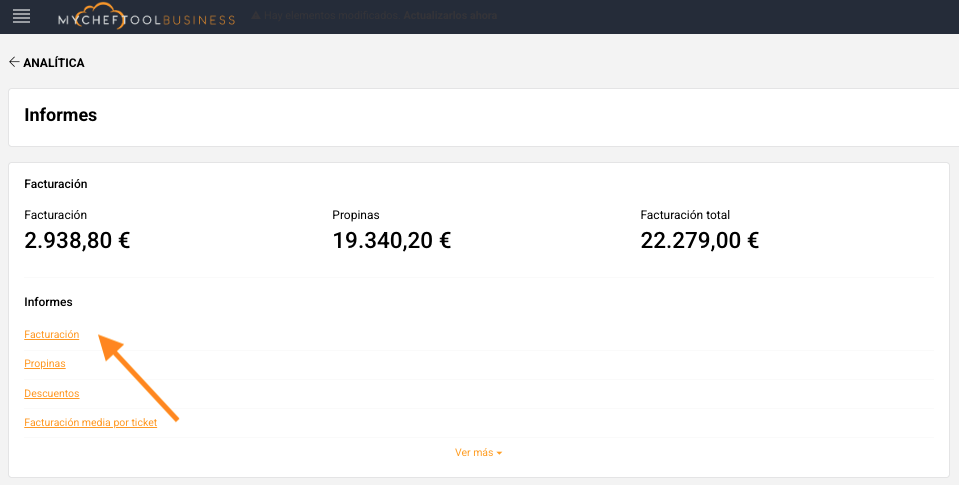
Task: Click the "Facturación total" label
Action: 685,215
